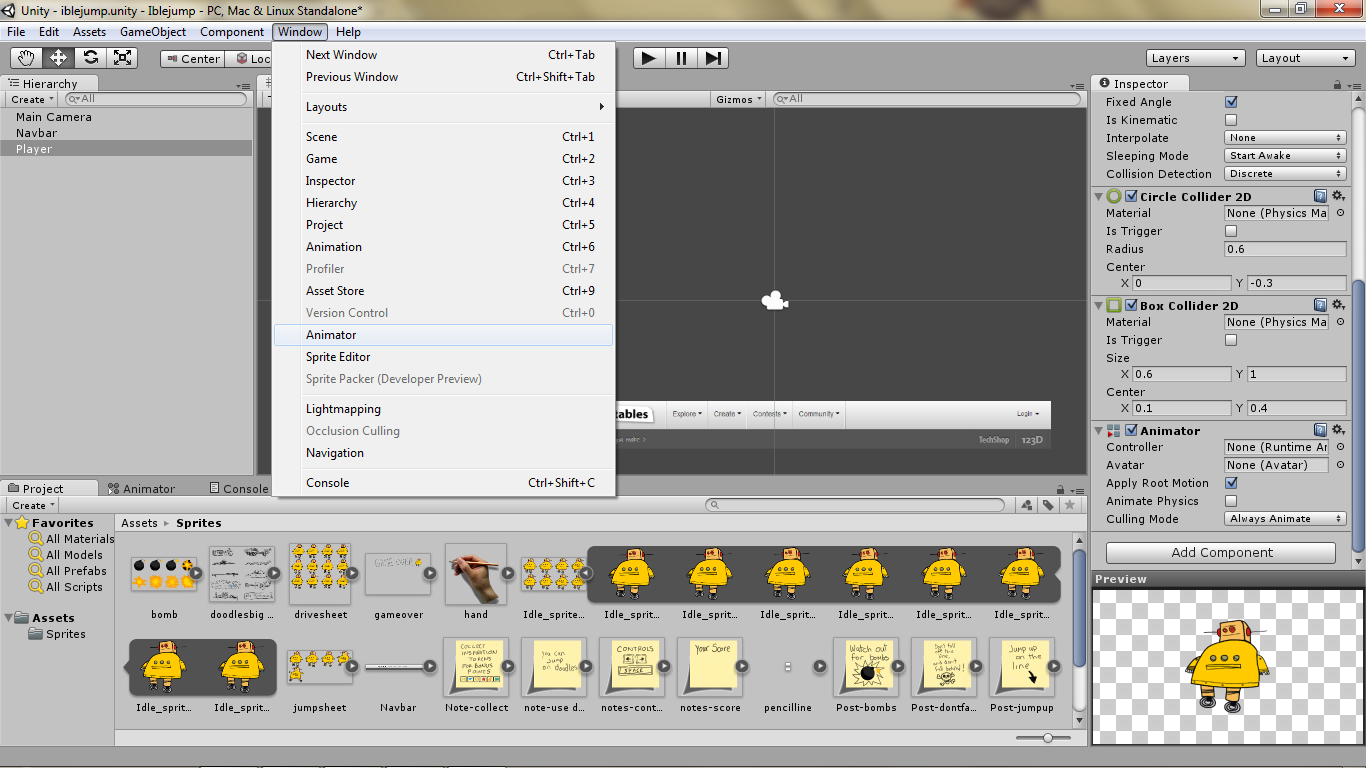The height and width of the screenshot is (768, 1366).
Task: Open the Circle Collider 2D settings gear
Action: 1338,196
